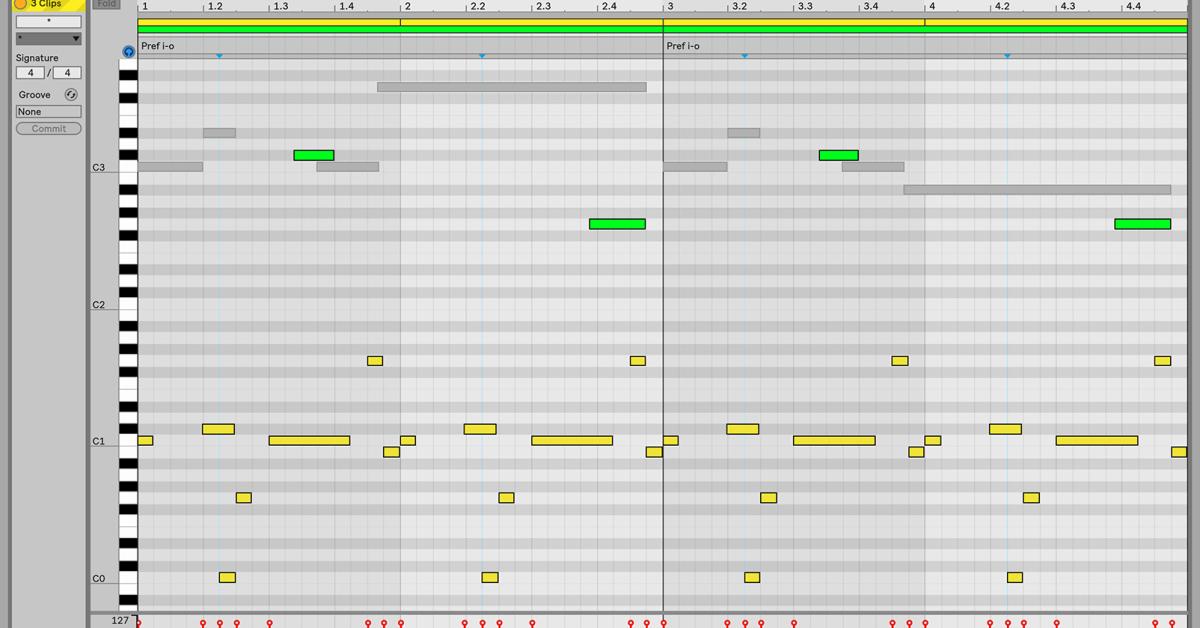
Task: Select the long gray note spanning bar 2
Action: tap(512, 87)
